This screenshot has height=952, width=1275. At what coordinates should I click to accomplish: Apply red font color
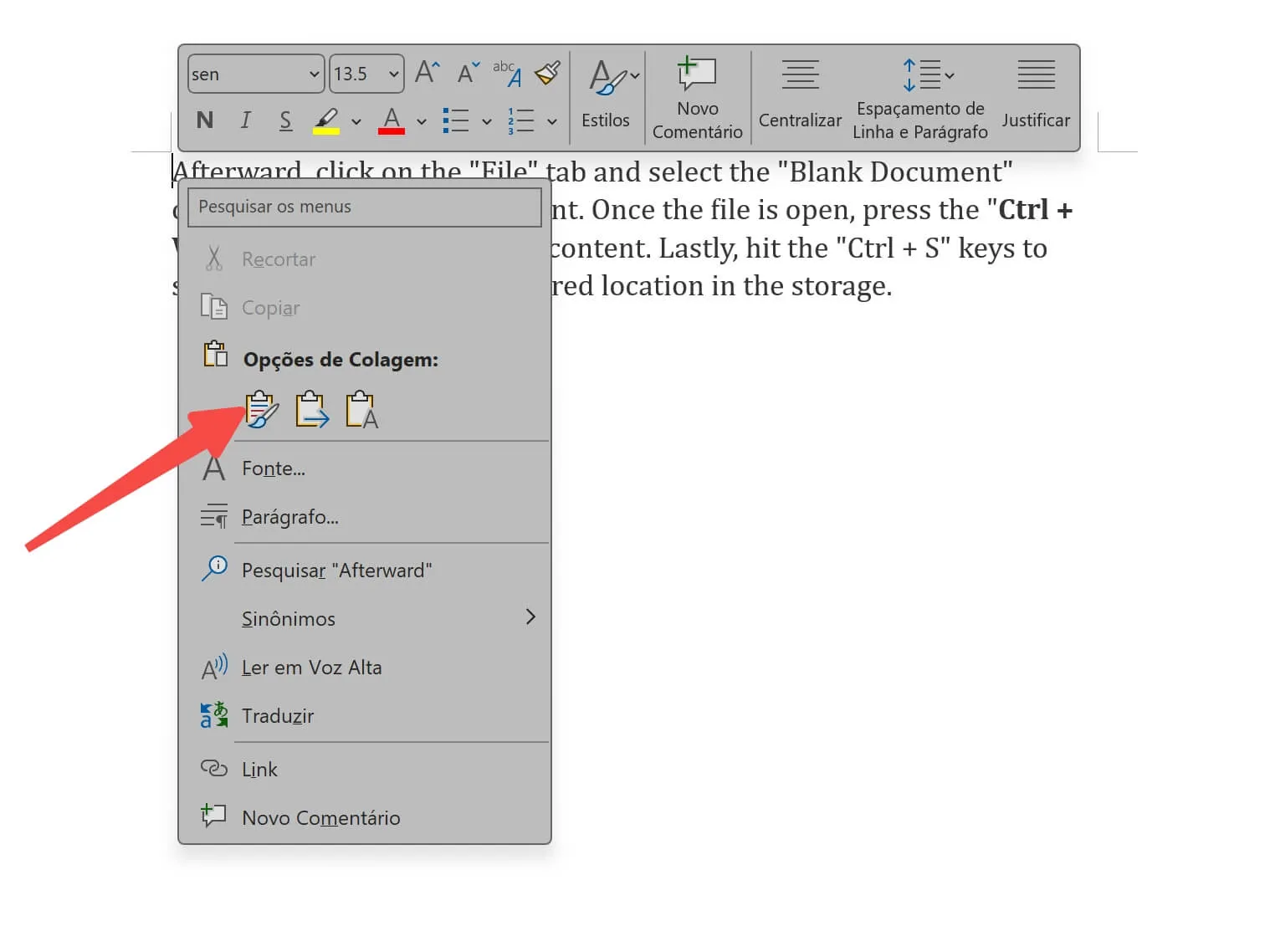(x=392, y=120)
